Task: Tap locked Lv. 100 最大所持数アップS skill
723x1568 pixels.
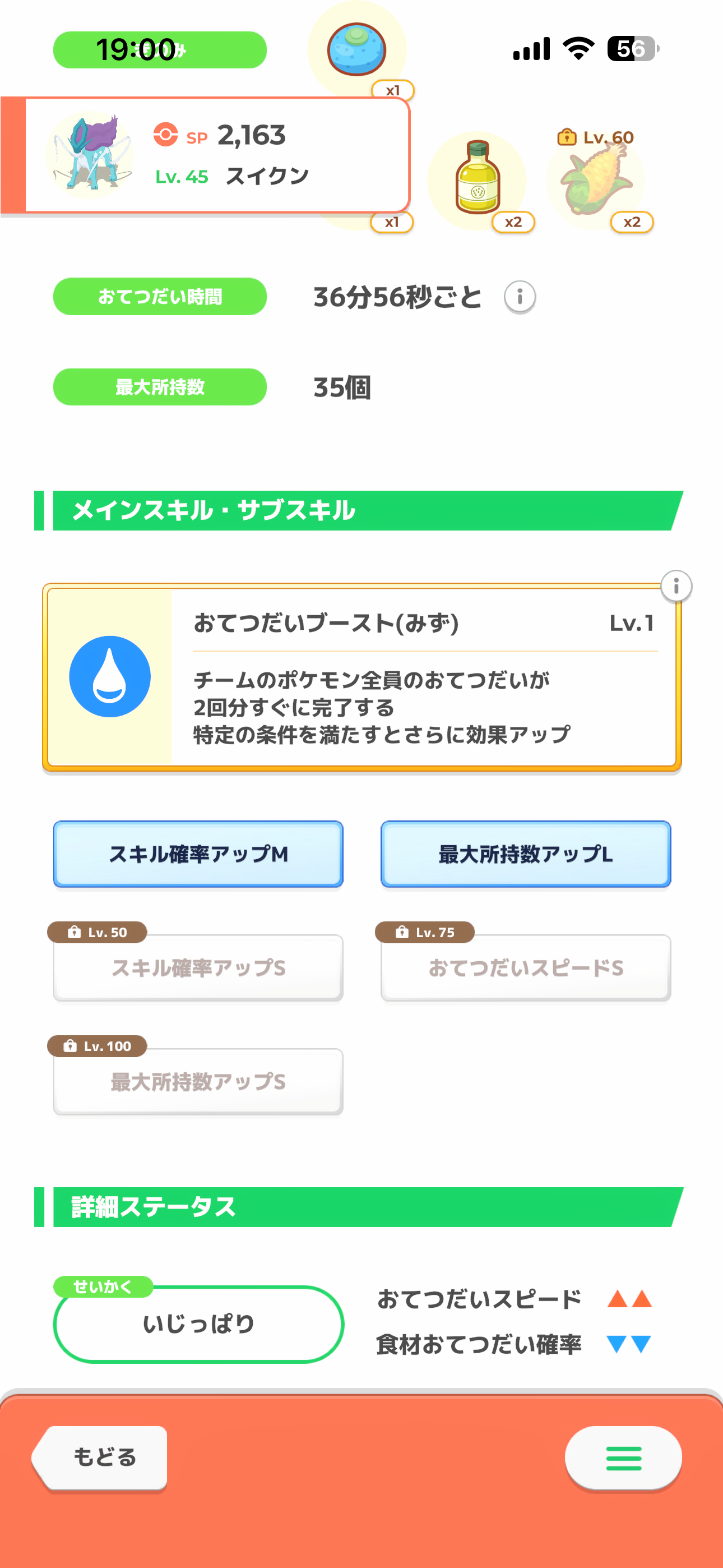Action: [x=198, y=1081]
